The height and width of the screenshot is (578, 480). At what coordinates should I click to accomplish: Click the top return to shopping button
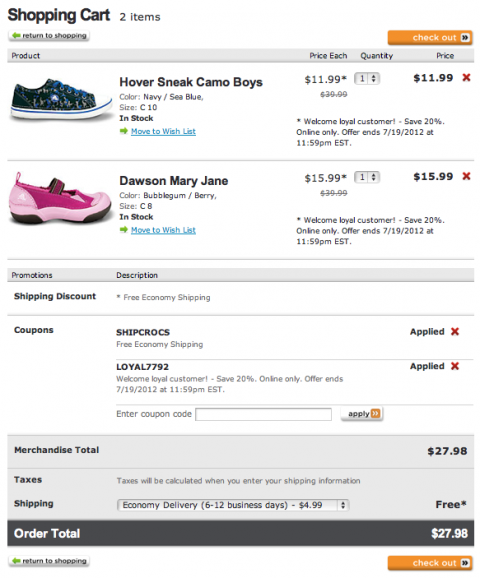click(49, 36)
